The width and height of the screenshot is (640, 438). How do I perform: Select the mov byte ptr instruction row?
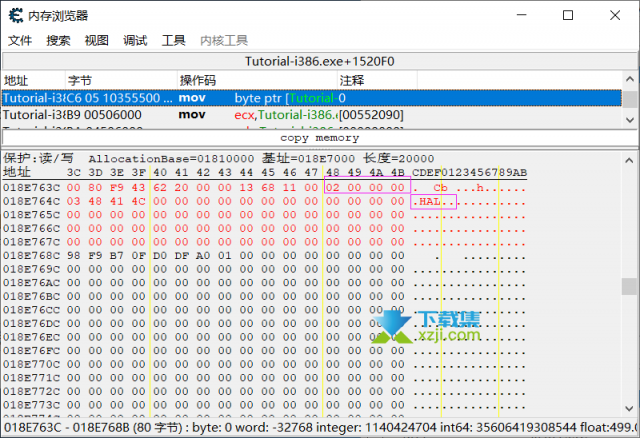pos(311,98)
